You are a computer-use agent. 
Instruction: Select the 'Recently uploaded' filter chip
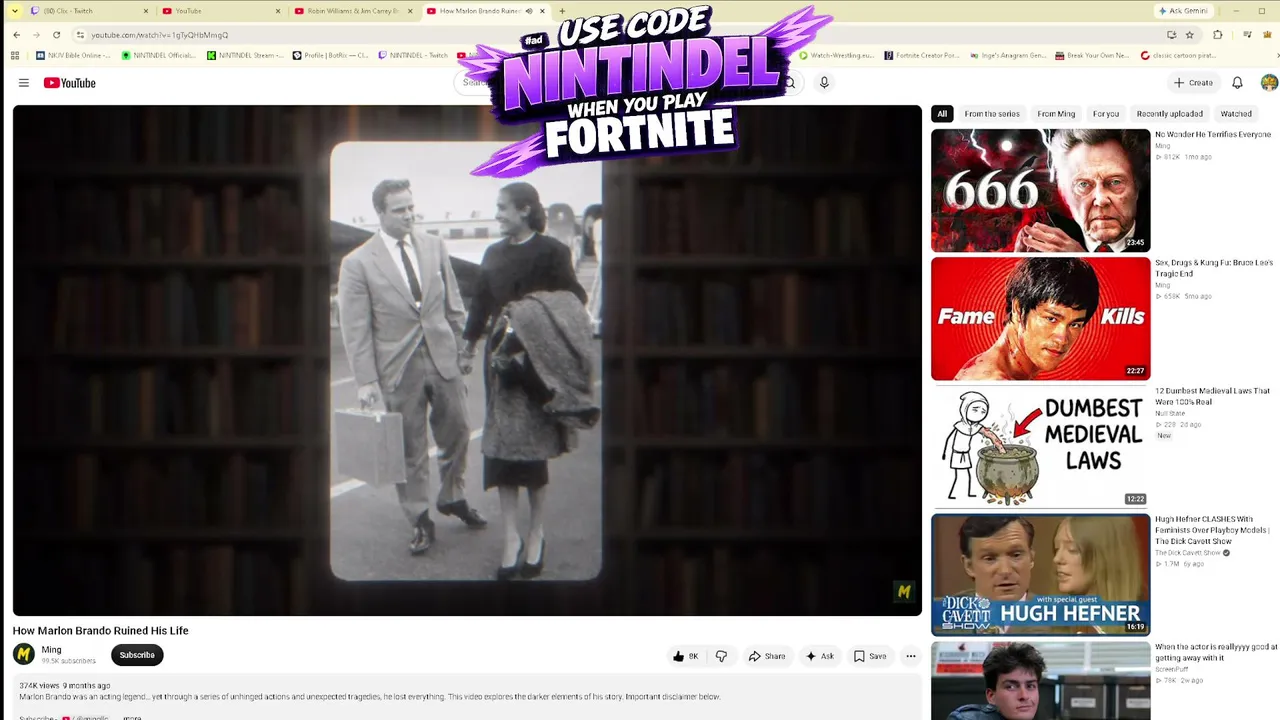point(1169,114)
